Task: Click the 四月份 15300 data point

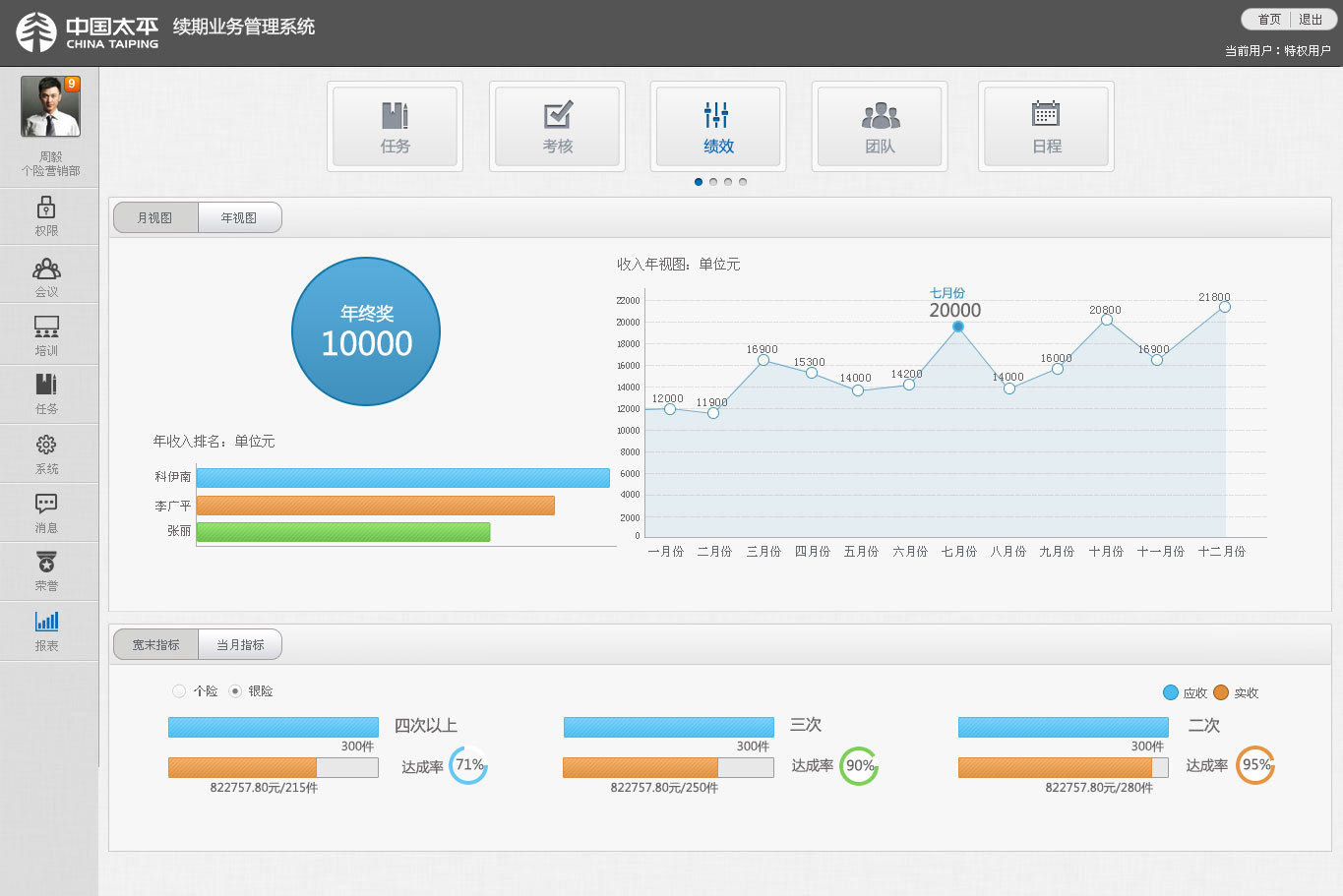Action: 812,373
